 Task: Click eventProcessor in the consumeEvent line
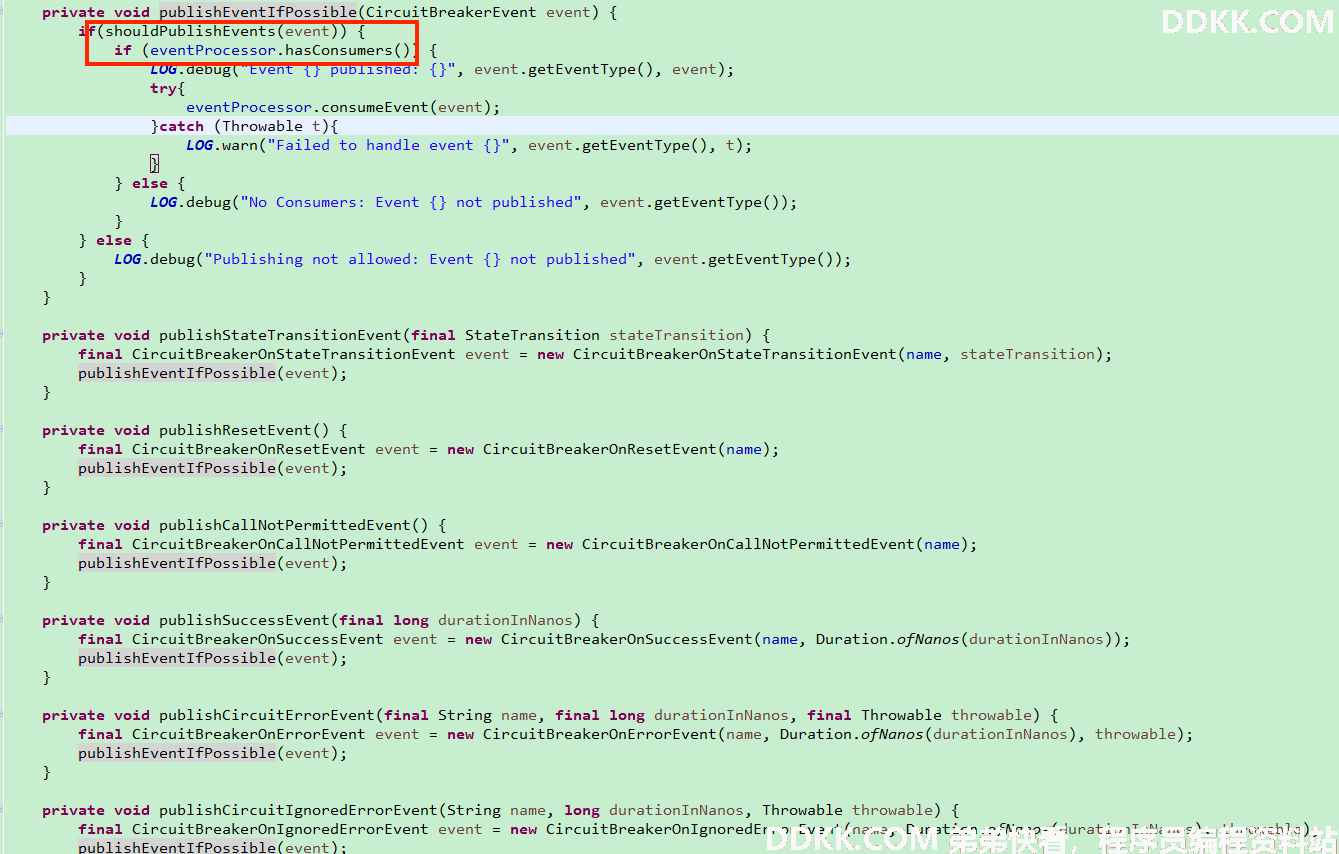coord(249,107)
